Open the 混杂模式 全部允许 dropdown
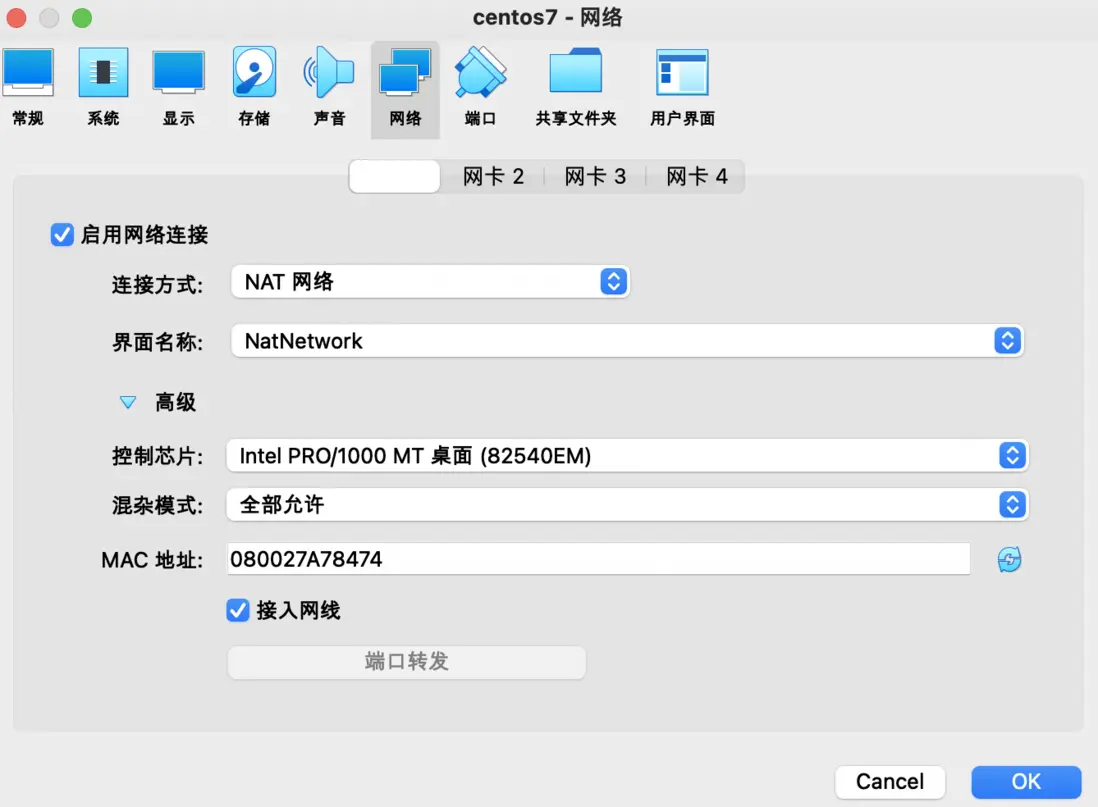Image resolution: width=1098 pixels, height=807 pixels. [x=627, y=505]
